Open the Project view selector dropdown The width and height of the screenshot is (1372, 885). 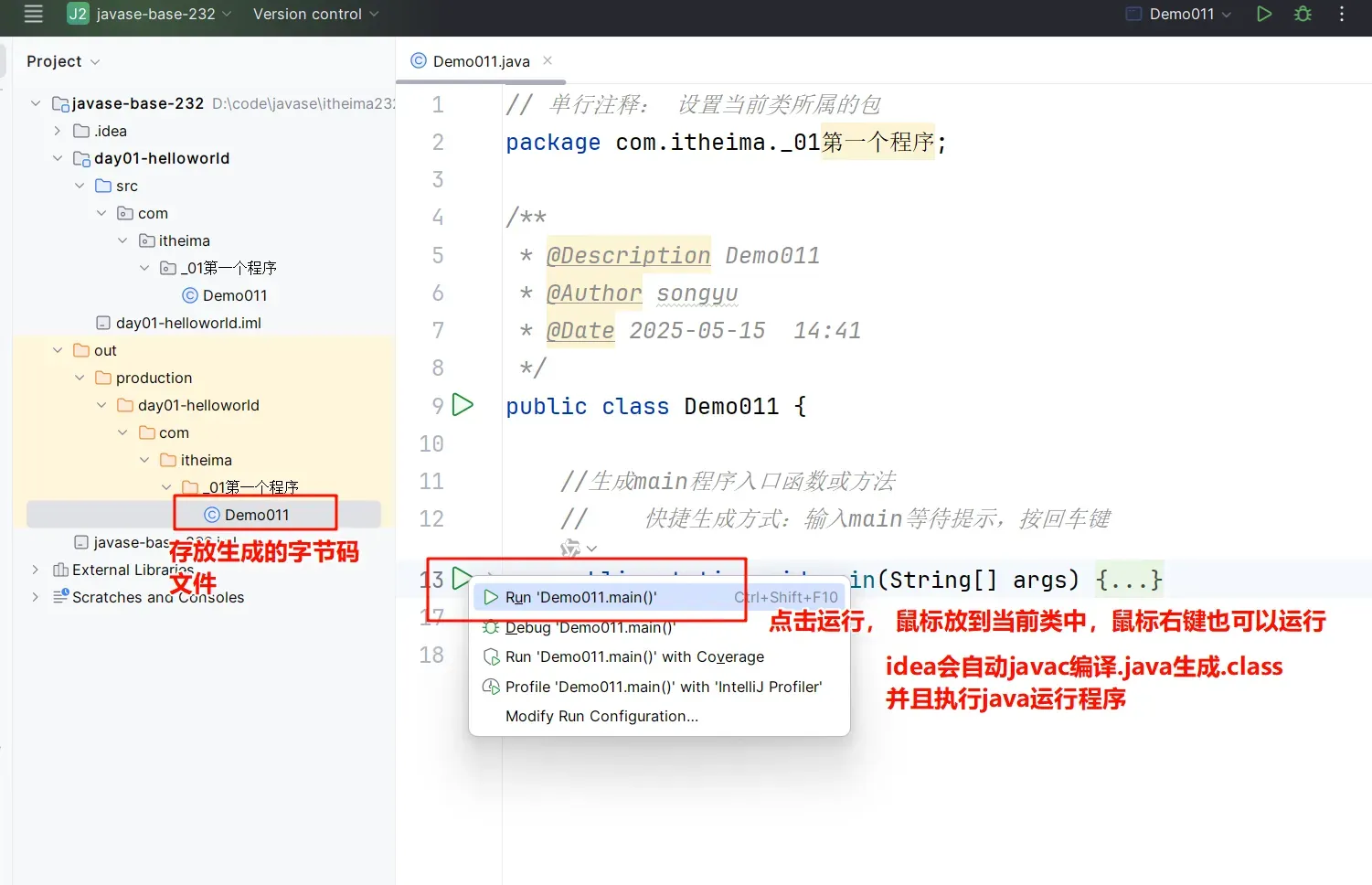[63, 61]
